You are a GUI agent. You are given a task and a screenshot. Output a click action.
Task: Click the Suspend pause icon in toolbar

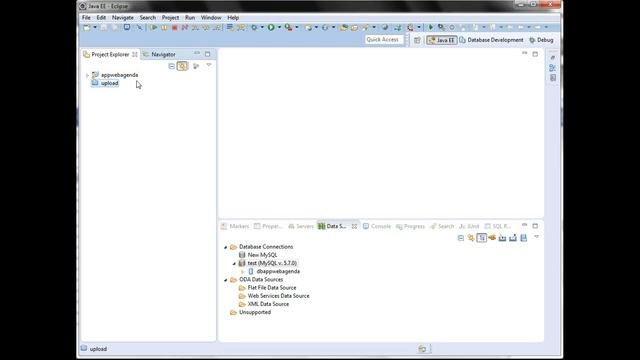coord(164,27)
